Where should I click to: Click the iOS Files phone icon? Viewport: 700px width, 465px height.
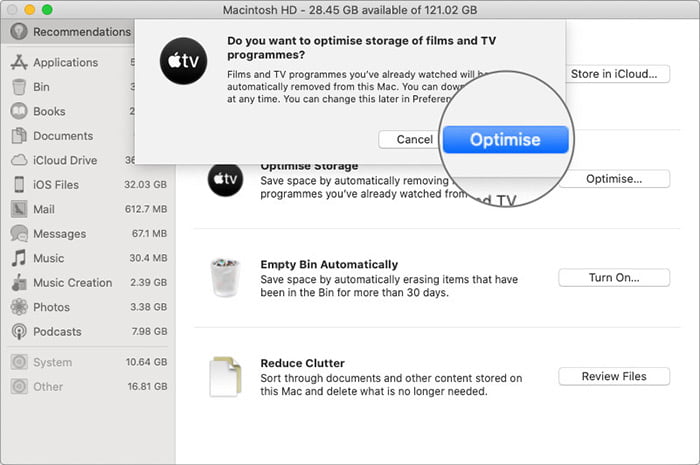(x=19, y=184)
